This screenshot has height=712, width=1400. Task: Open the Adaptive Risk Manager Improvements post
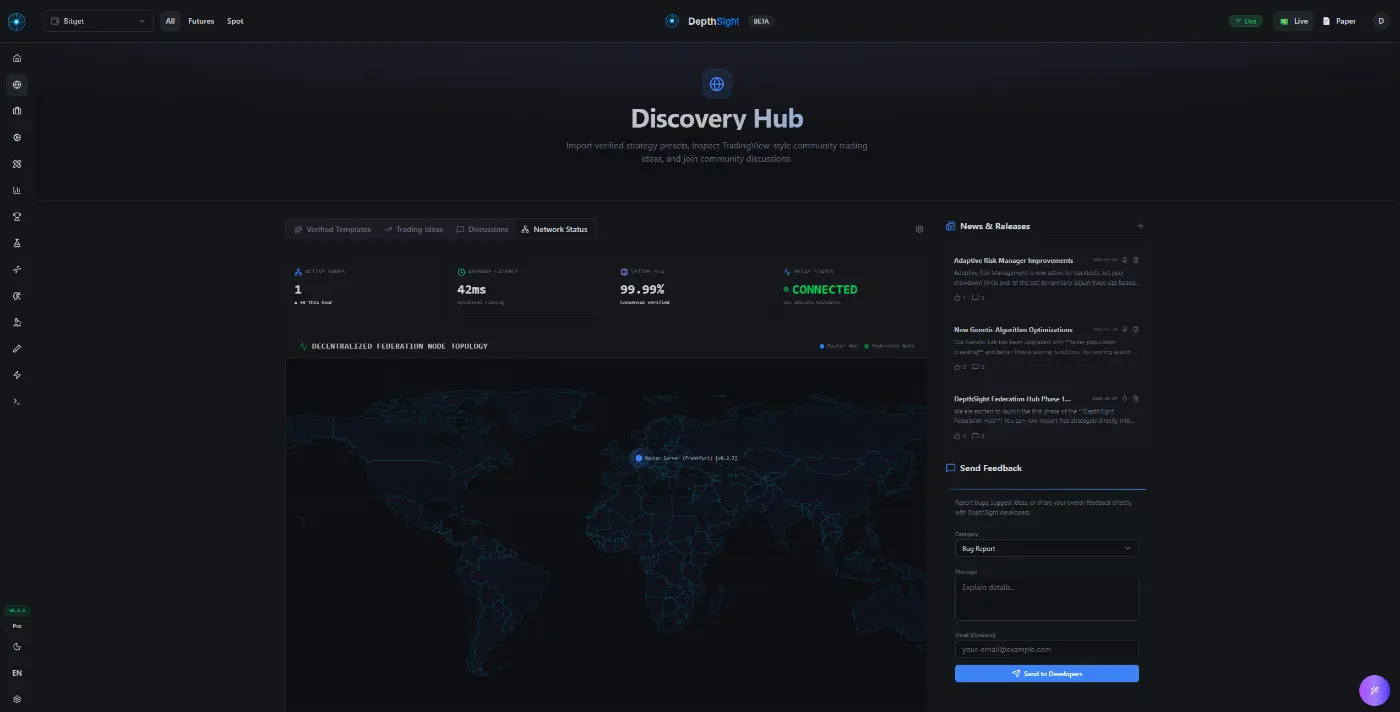[x=1013, y=260]
